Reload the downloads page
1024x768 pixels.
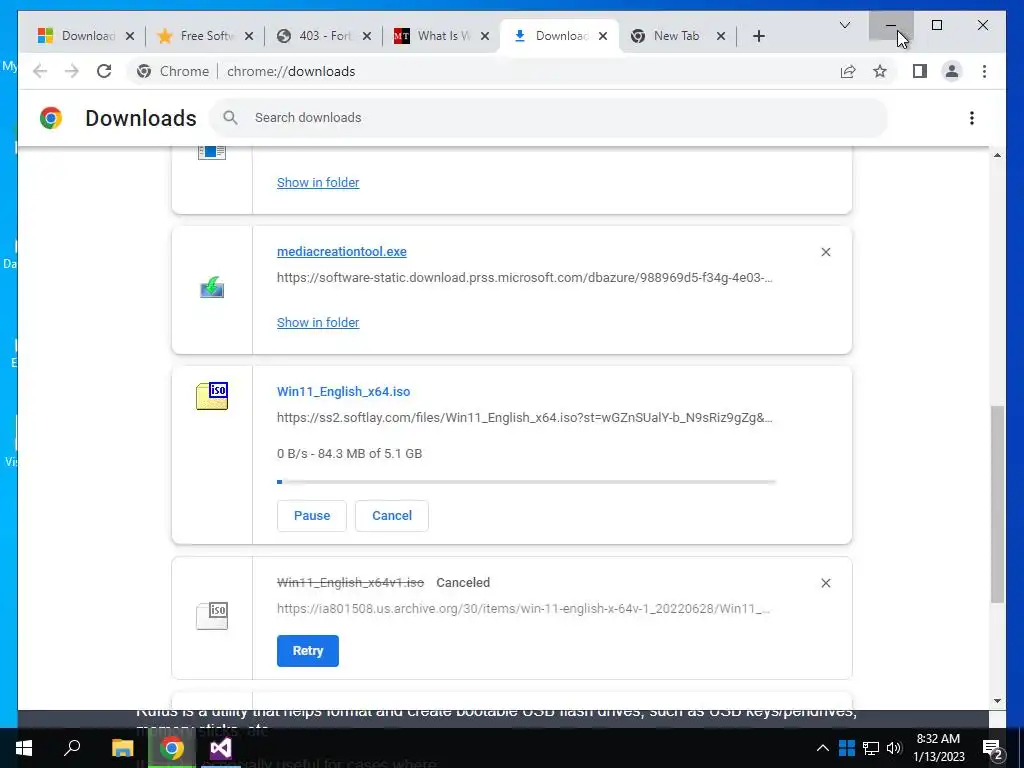[x=104, y=71]
